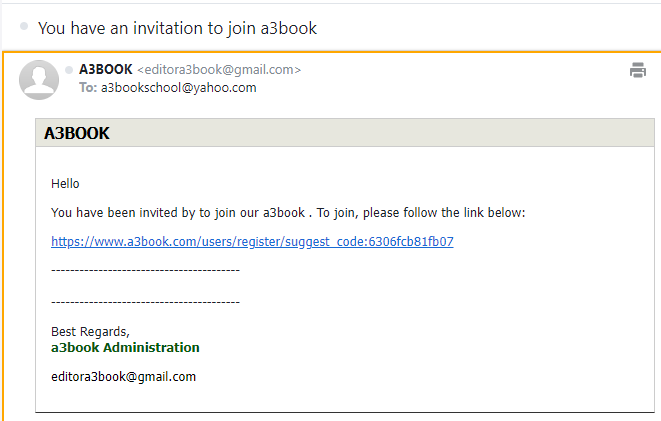Click the A3BOOK title banner in message
661x421 pixels.
(345, 133)
